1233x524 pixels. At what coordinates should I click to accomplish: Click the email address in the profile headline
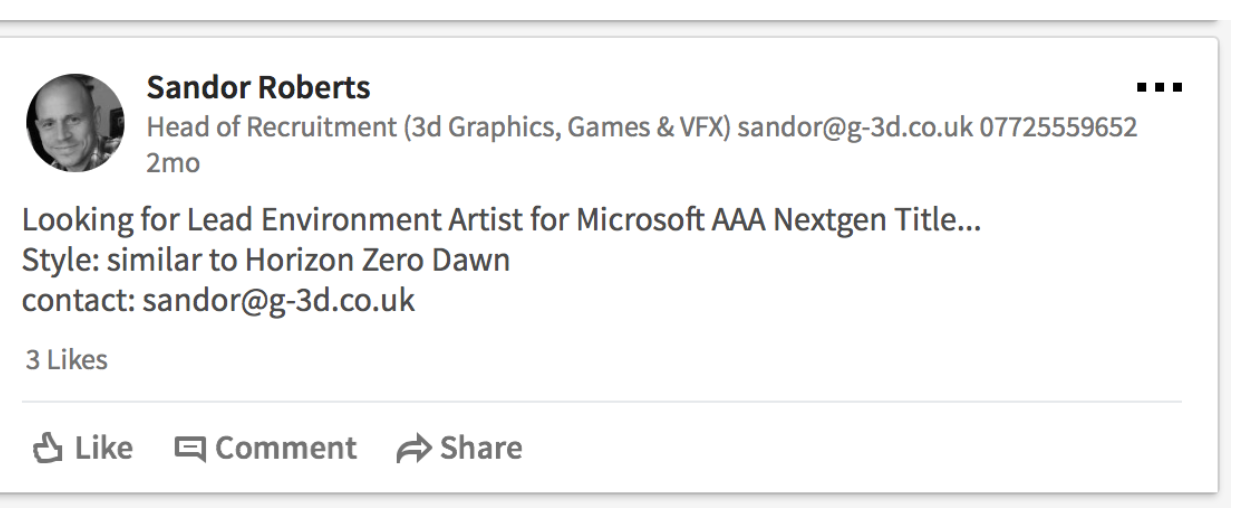[x=855, y=129]
